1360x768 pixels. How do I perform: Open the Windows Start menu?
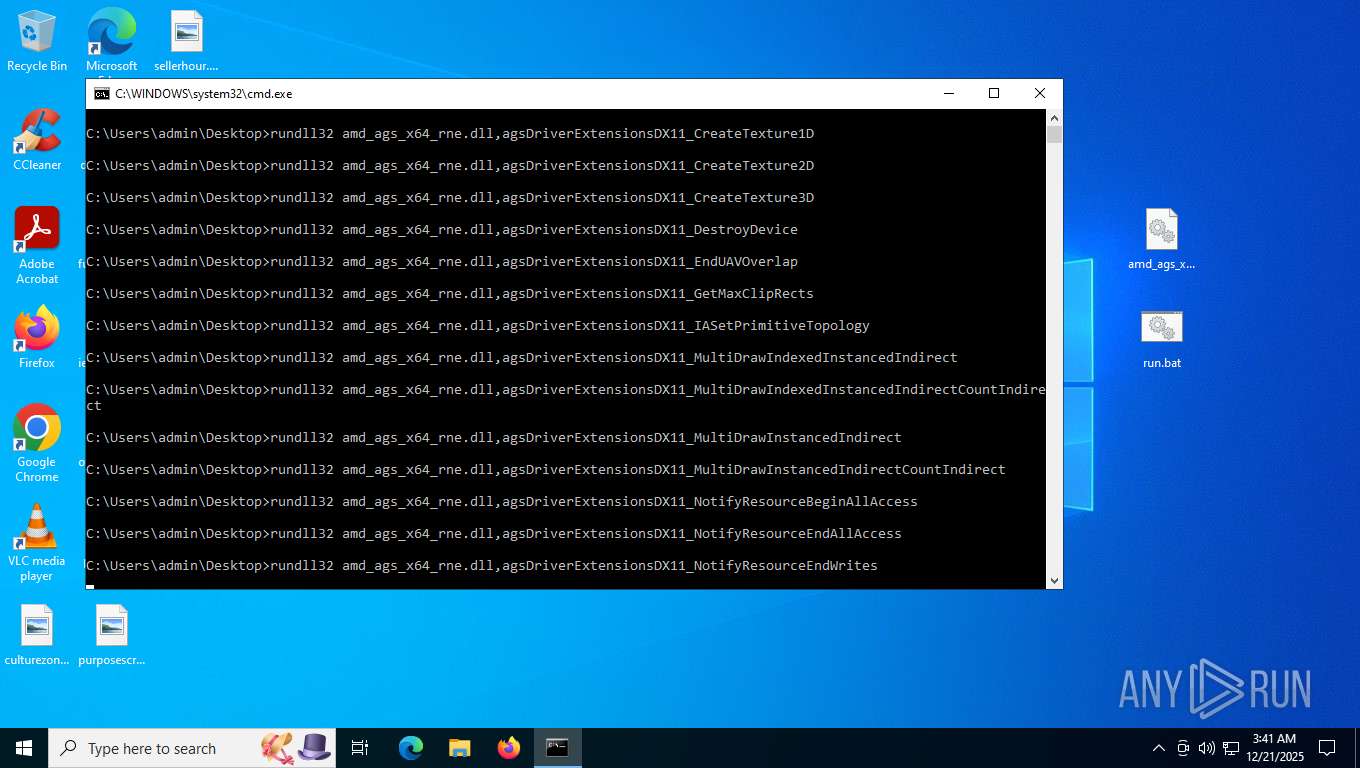pos(24,748)
